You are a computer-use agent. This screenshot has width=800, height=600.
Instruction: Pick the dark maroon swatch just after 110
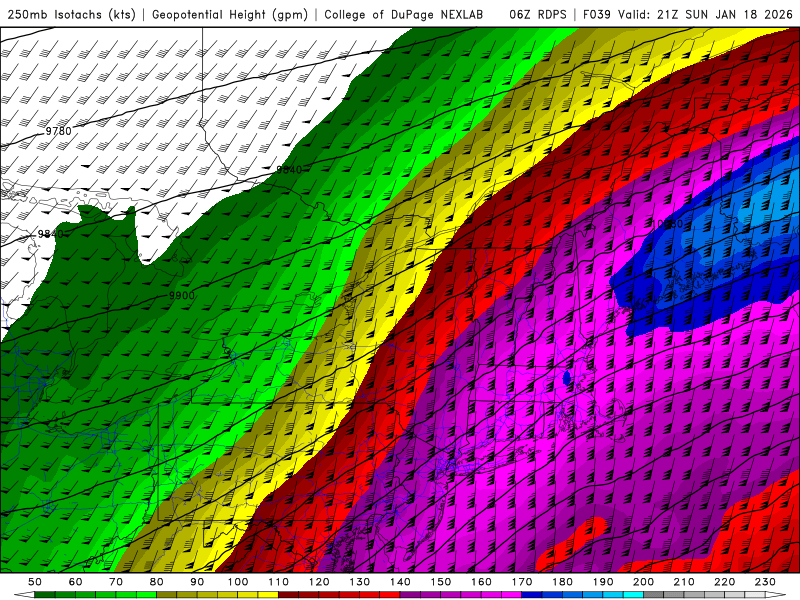pos(288,595)
